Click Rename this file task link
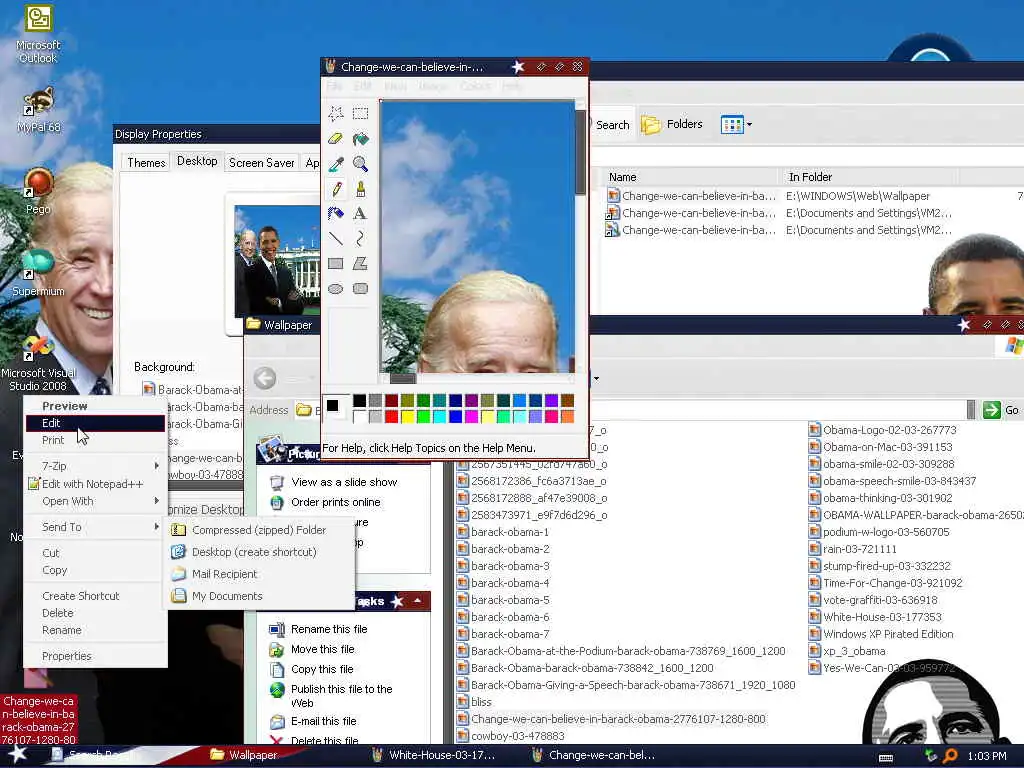The width and height of the screenshot is (1024, 768). pos(328,629)
